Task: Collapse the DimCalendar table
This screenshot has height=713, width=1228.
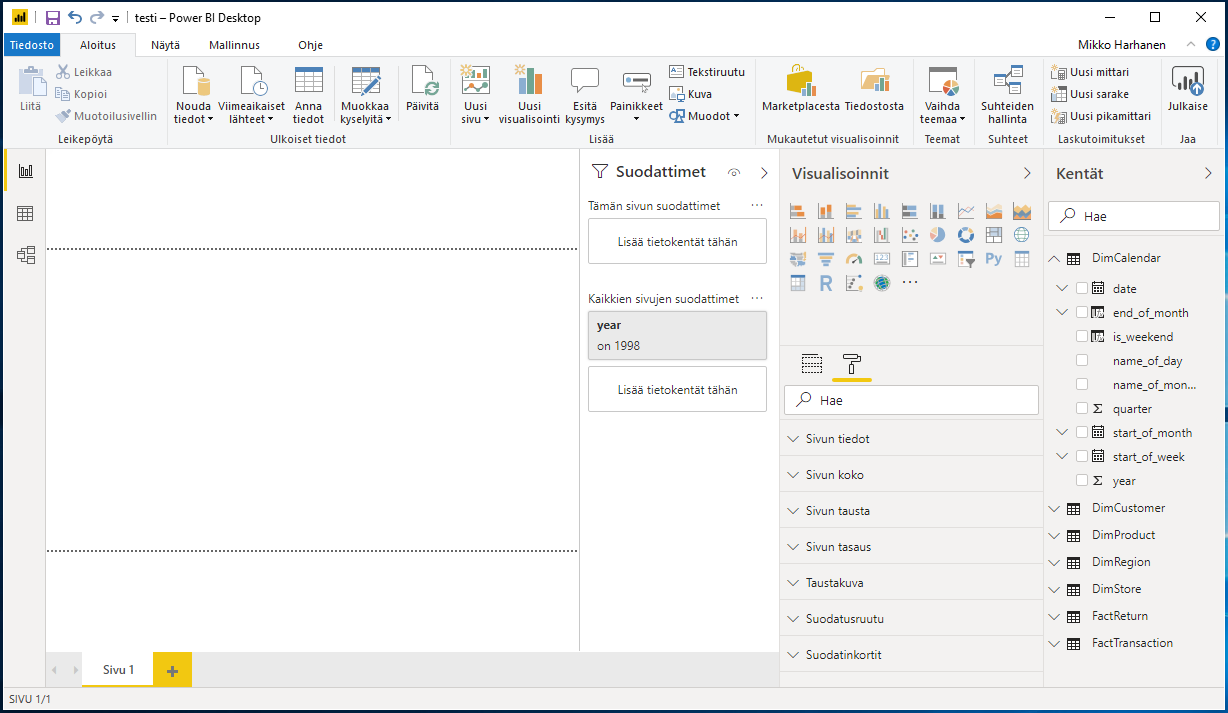Action: point(1054,258)
